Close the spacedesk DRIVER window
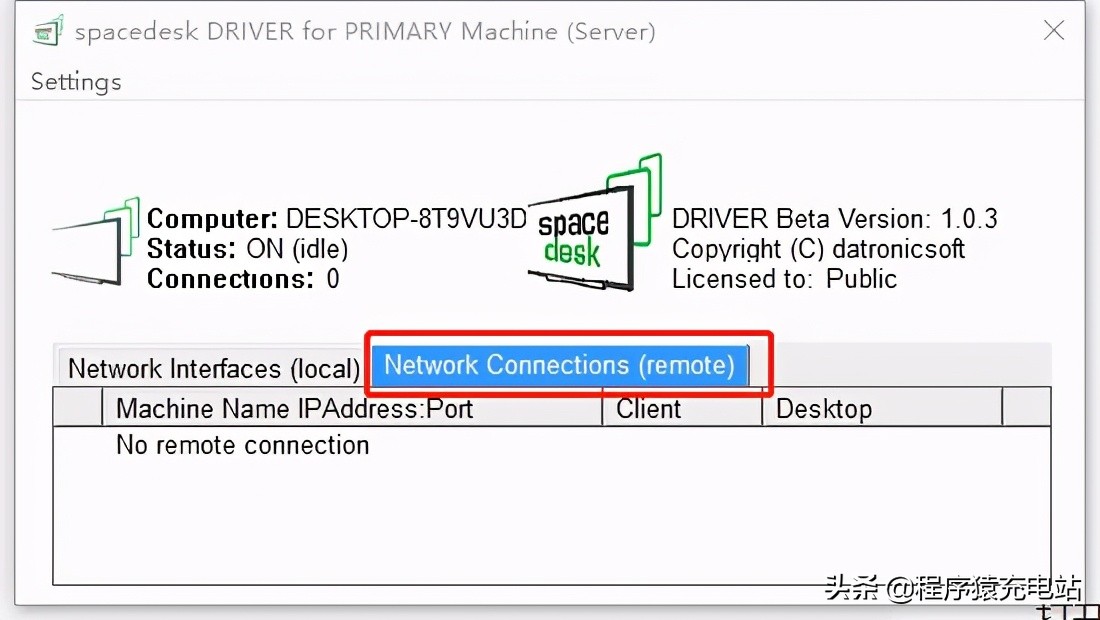 pos(1054,30)
